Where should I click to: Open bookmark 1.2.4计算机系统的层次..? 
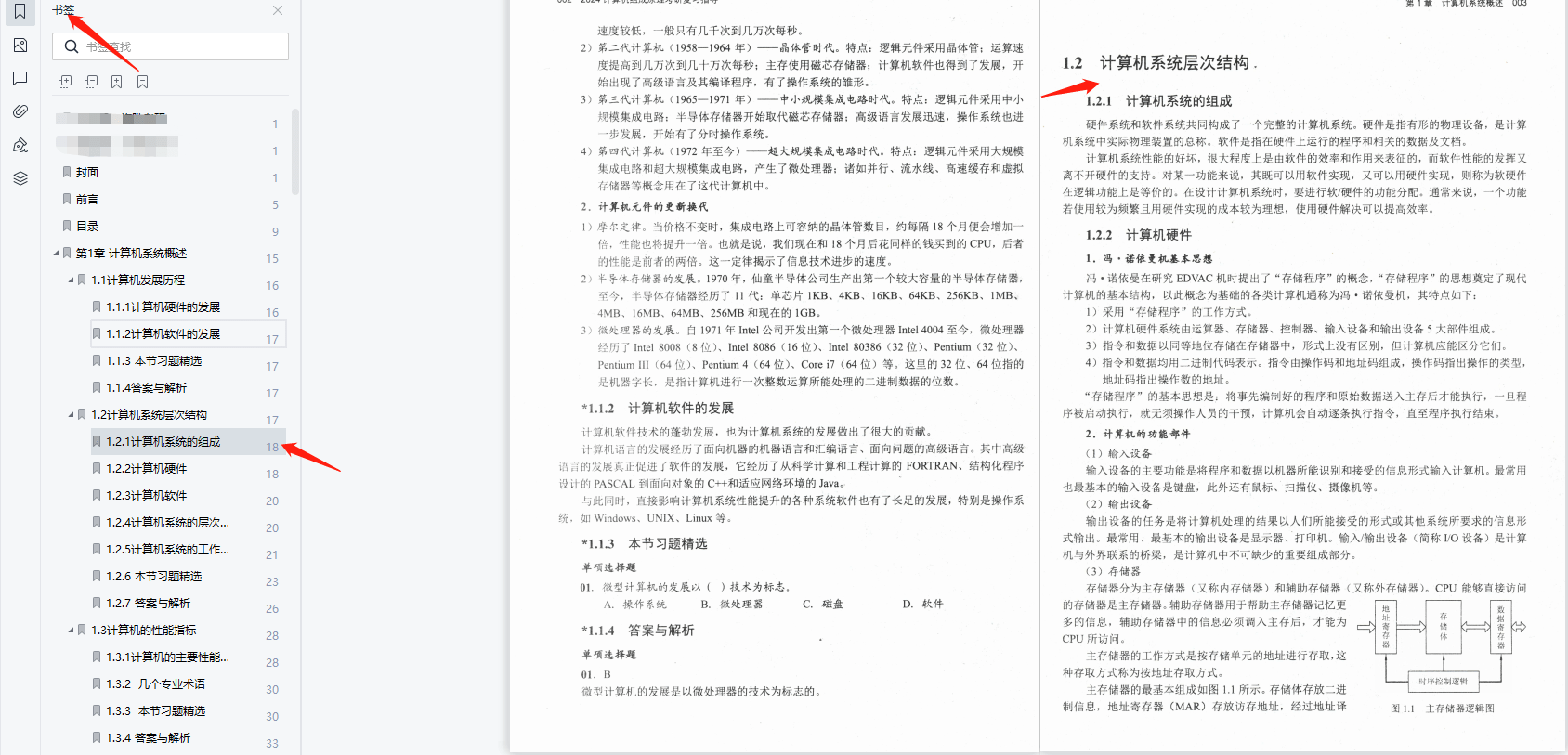point(166,523)
